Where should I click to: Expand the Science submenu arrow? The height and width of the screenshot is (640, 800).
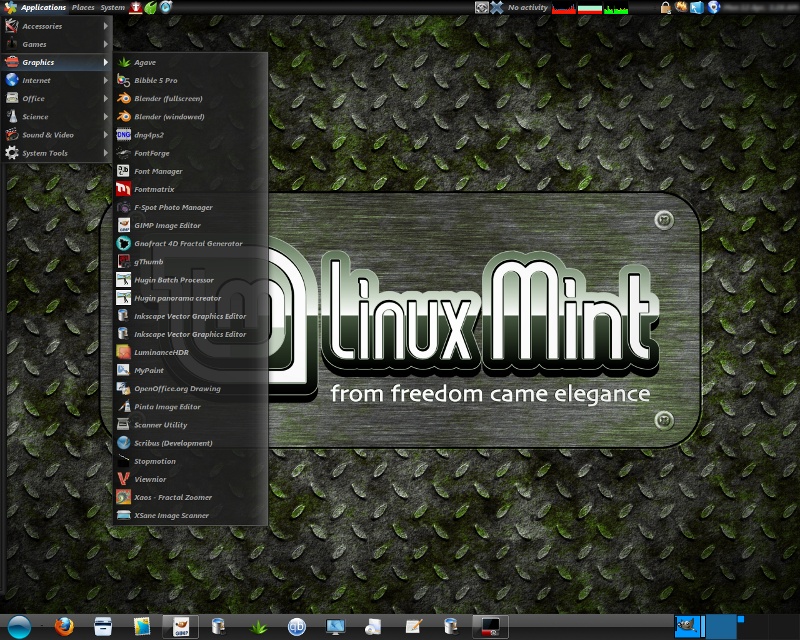tap(106, 116)
